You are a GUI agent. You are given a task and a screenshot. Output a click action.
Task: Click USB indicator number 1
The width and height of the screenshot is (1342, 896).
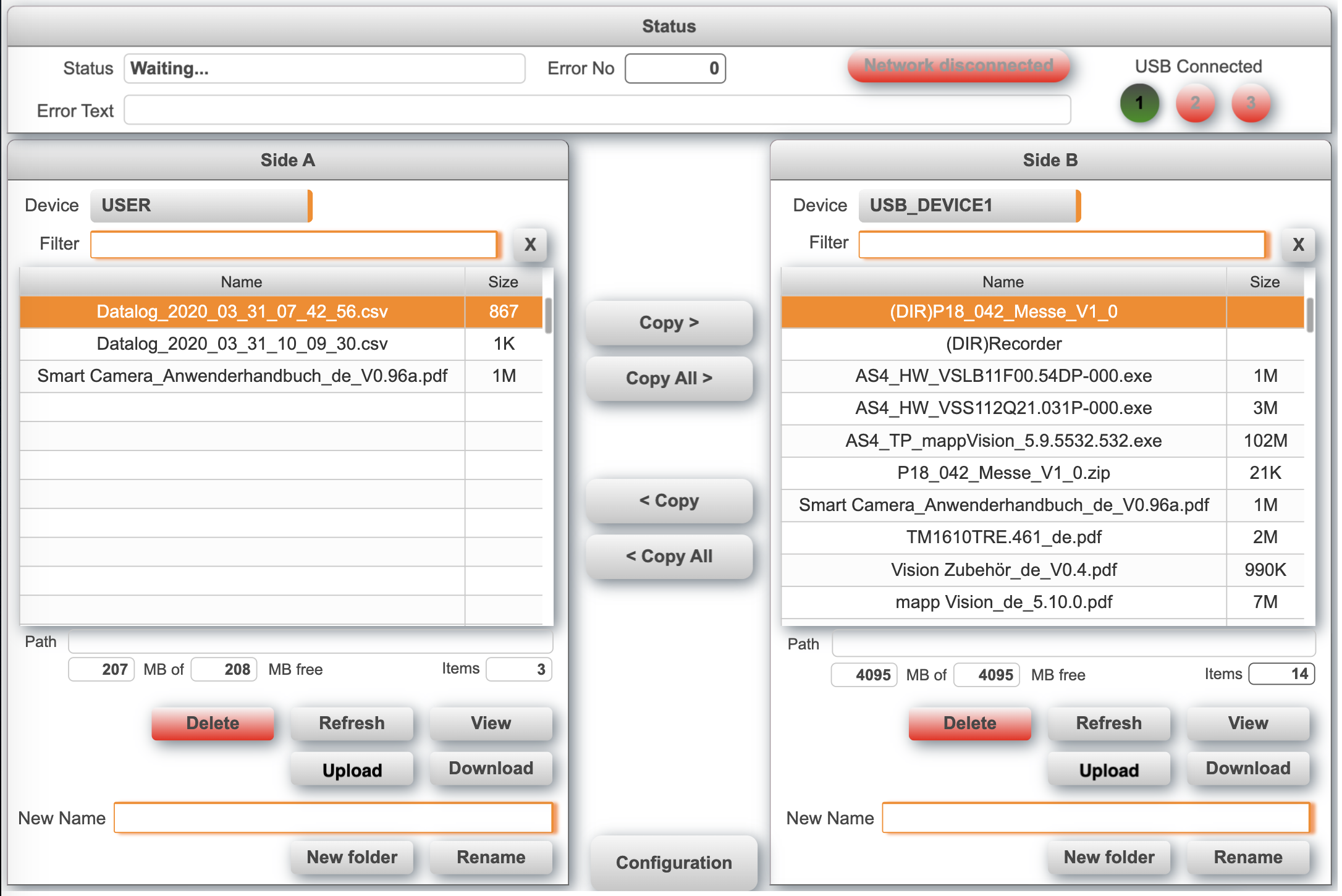coord(1139,103)
